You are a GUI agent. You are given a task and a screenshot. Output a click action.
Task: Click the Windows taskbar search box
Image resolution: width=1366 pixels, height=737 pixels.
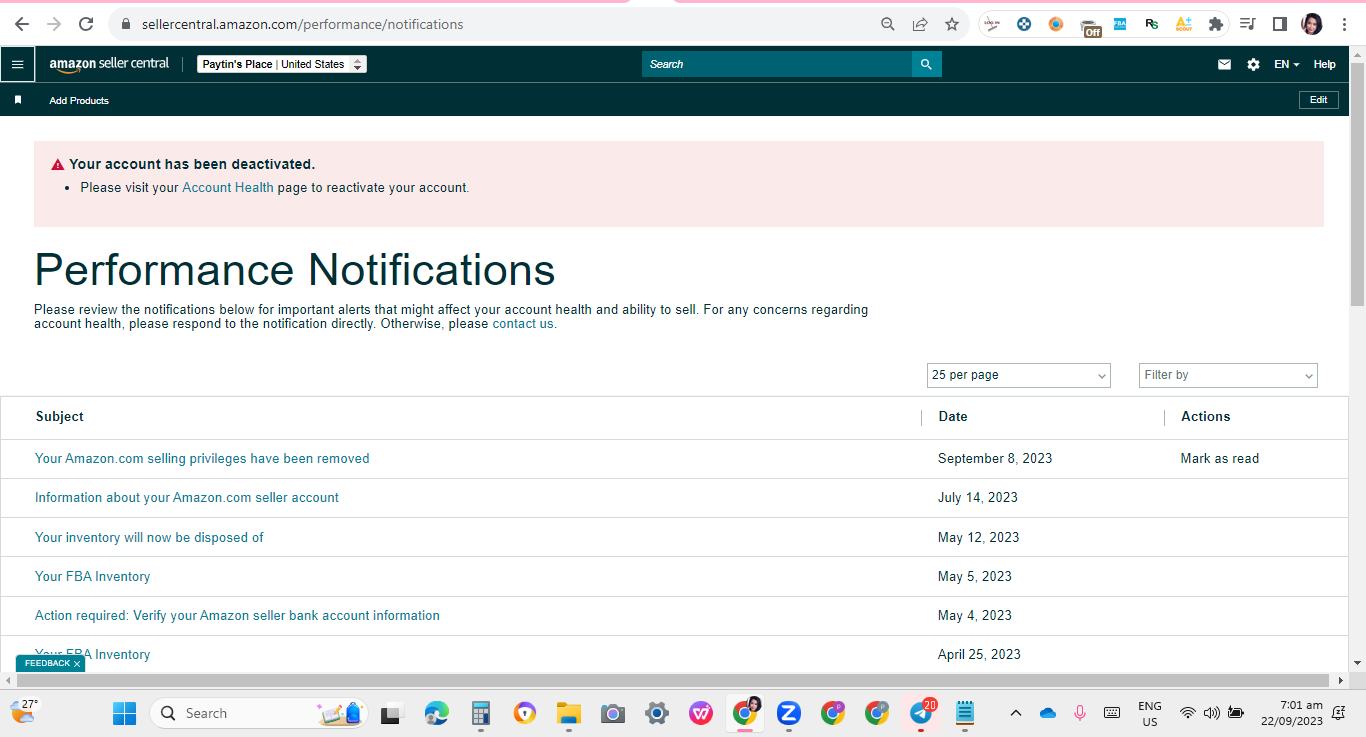pos(259,713)
